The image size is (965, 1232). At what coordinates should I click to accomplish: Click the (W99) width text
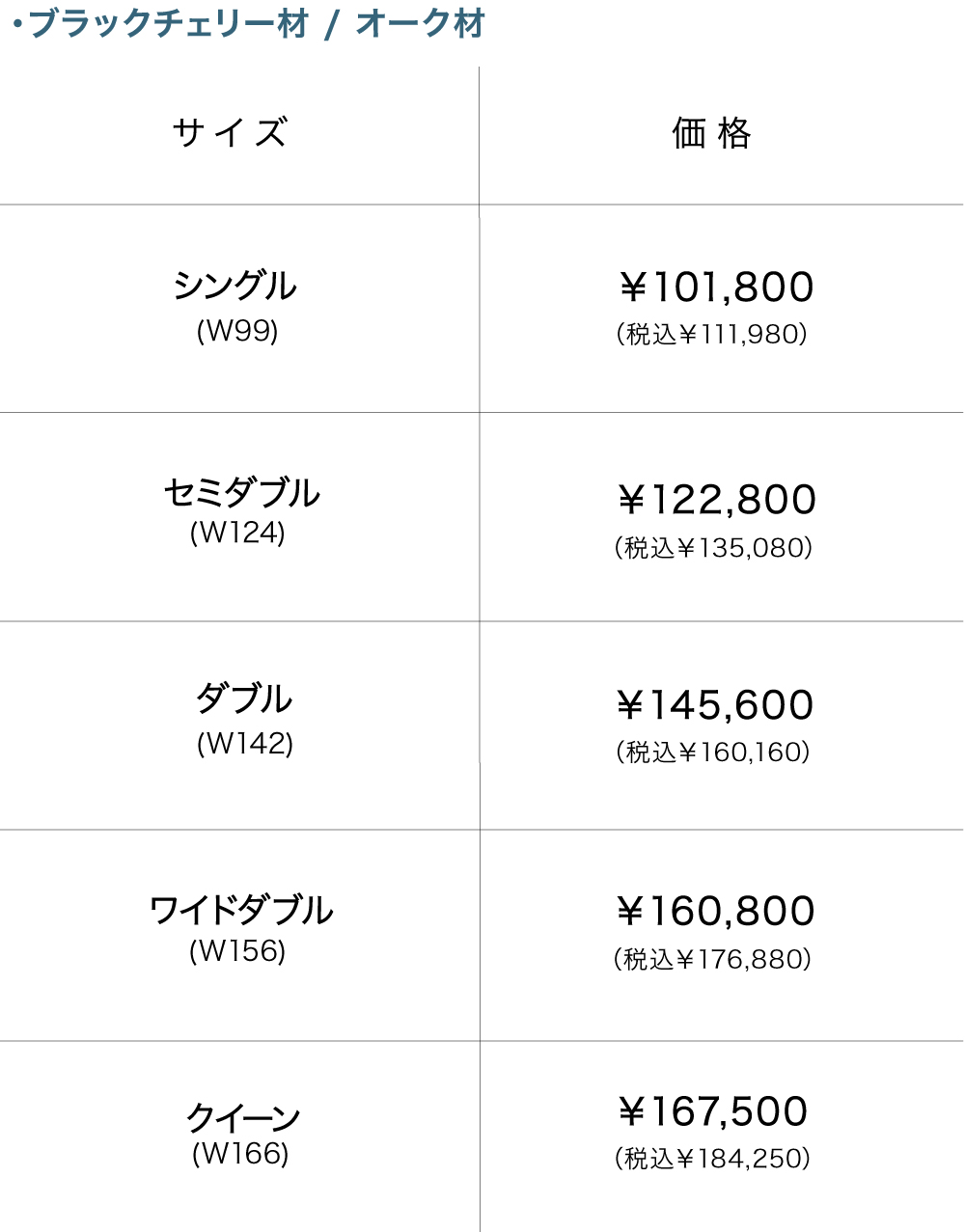click(237, 331)
